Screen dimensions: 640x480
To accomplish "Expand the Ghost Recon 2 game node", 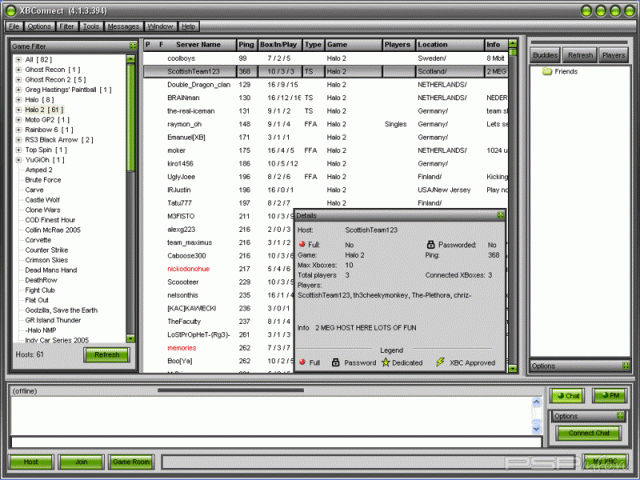I will point(18,79).
